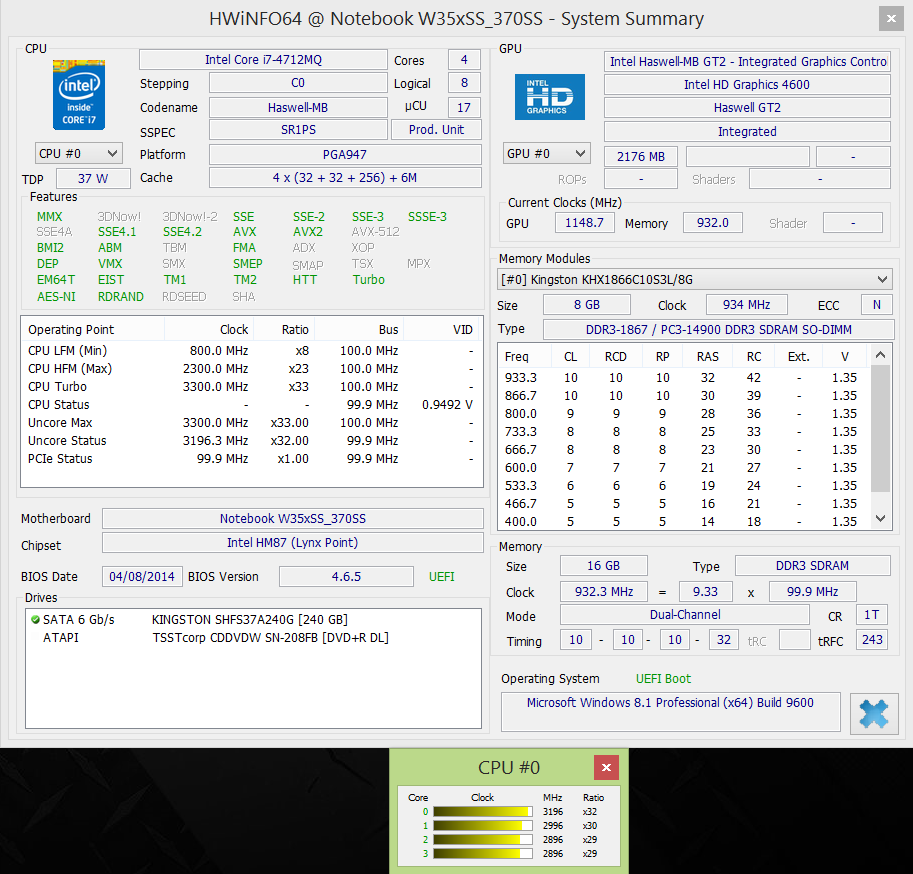Select the CPU Turbo operating point row

coord(252,387)
